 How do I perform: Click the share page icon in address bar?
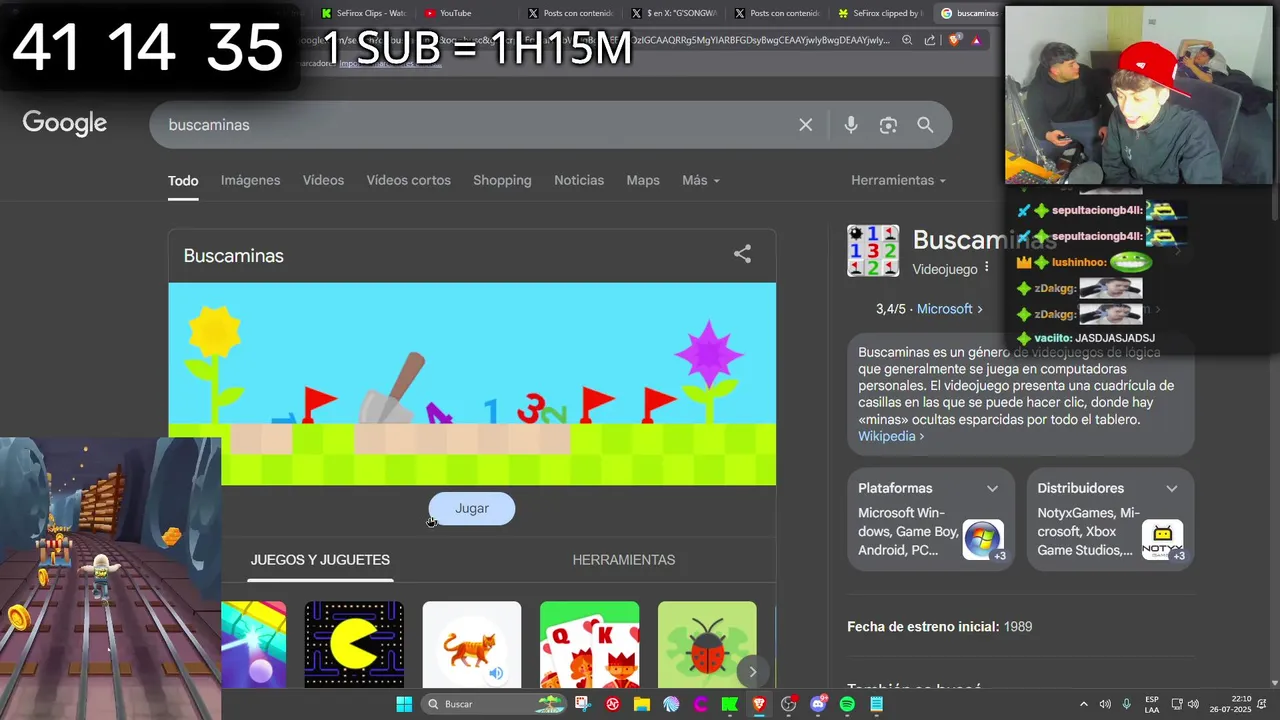point(930,40)
